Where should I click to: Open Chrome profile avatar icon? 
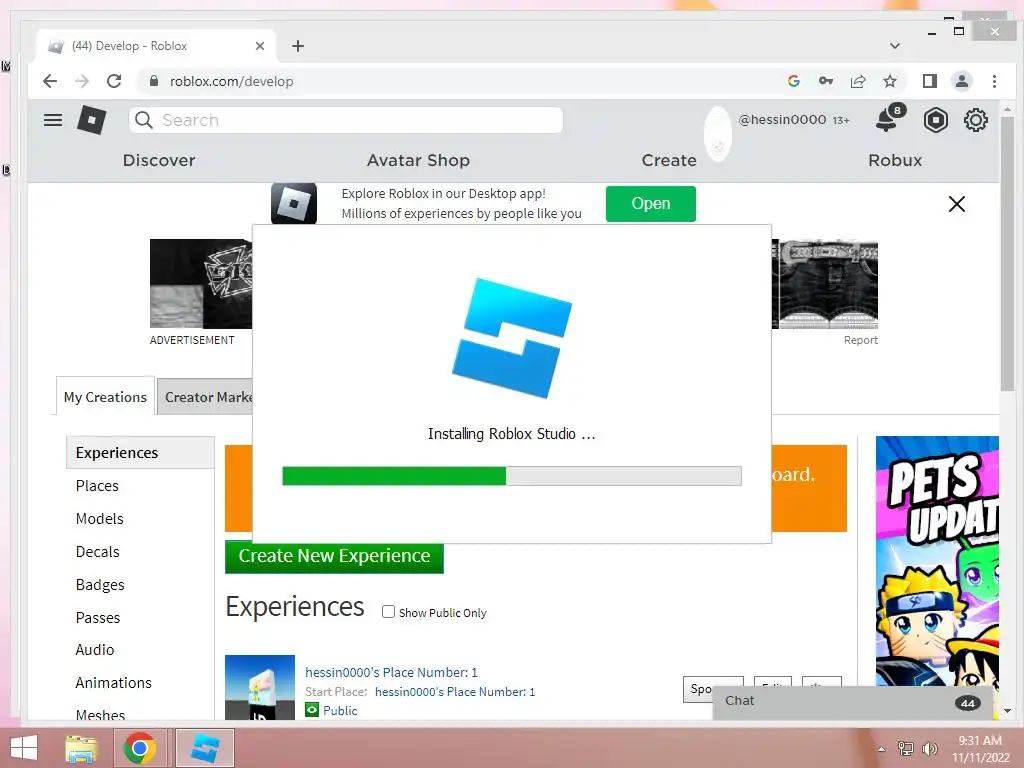(961, 81)
